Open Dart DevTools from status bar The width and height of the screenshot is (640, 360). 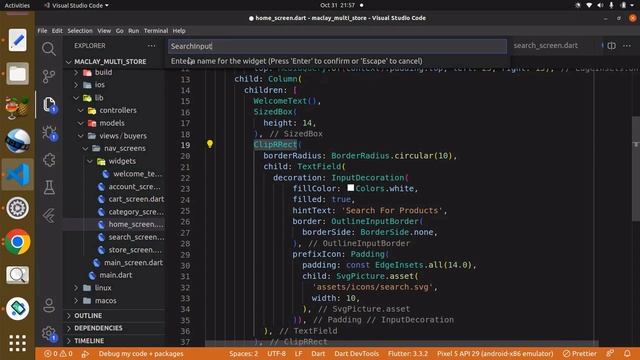356,353
